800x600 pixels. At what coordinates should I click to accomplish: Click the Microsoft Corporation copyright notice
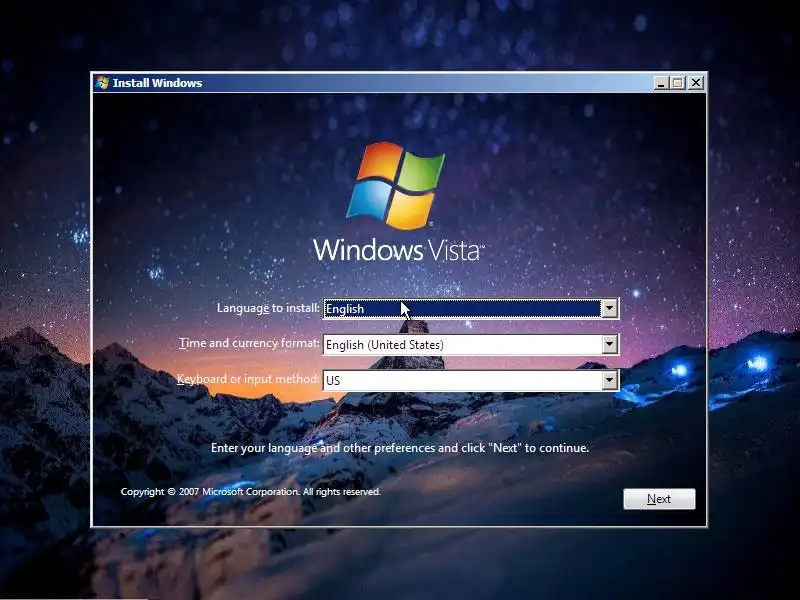click(x=251, y=492)
